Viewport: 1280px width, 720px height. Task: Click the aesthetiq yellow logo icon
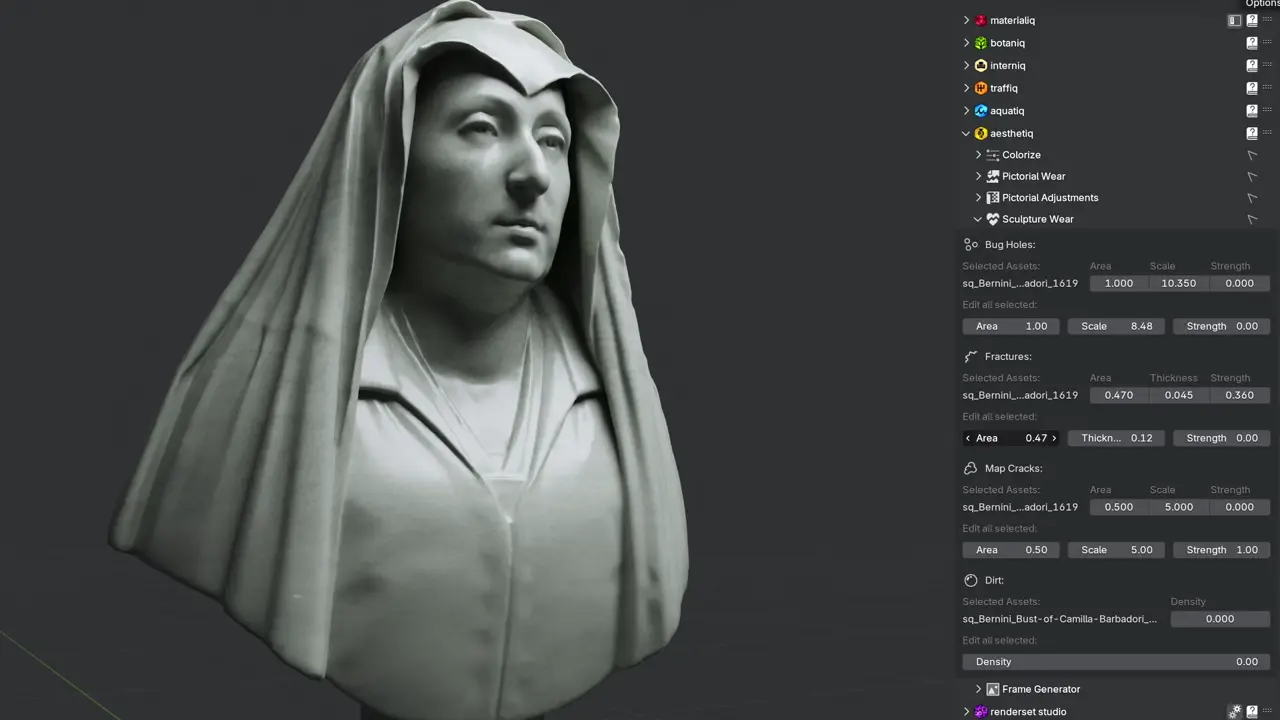pos(981,133)
